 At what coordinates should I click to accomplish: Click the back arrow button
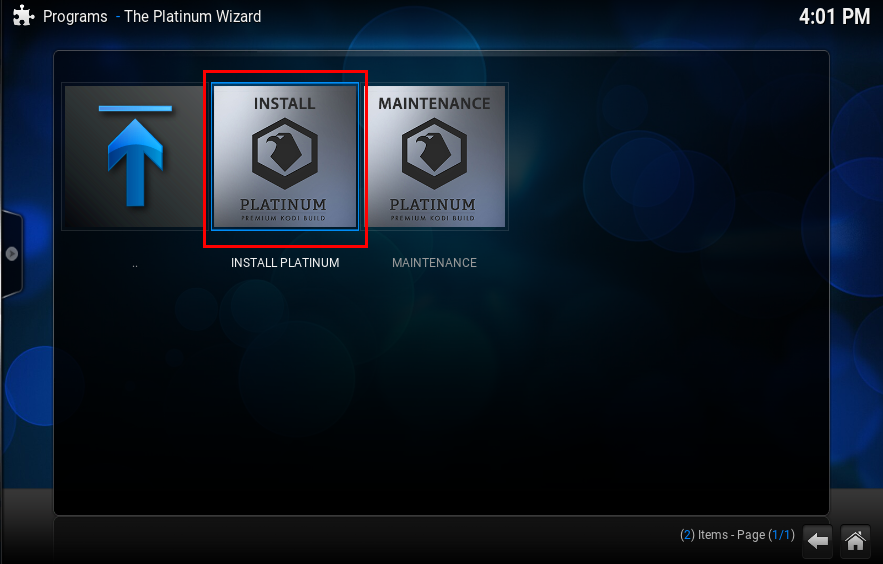817,541
